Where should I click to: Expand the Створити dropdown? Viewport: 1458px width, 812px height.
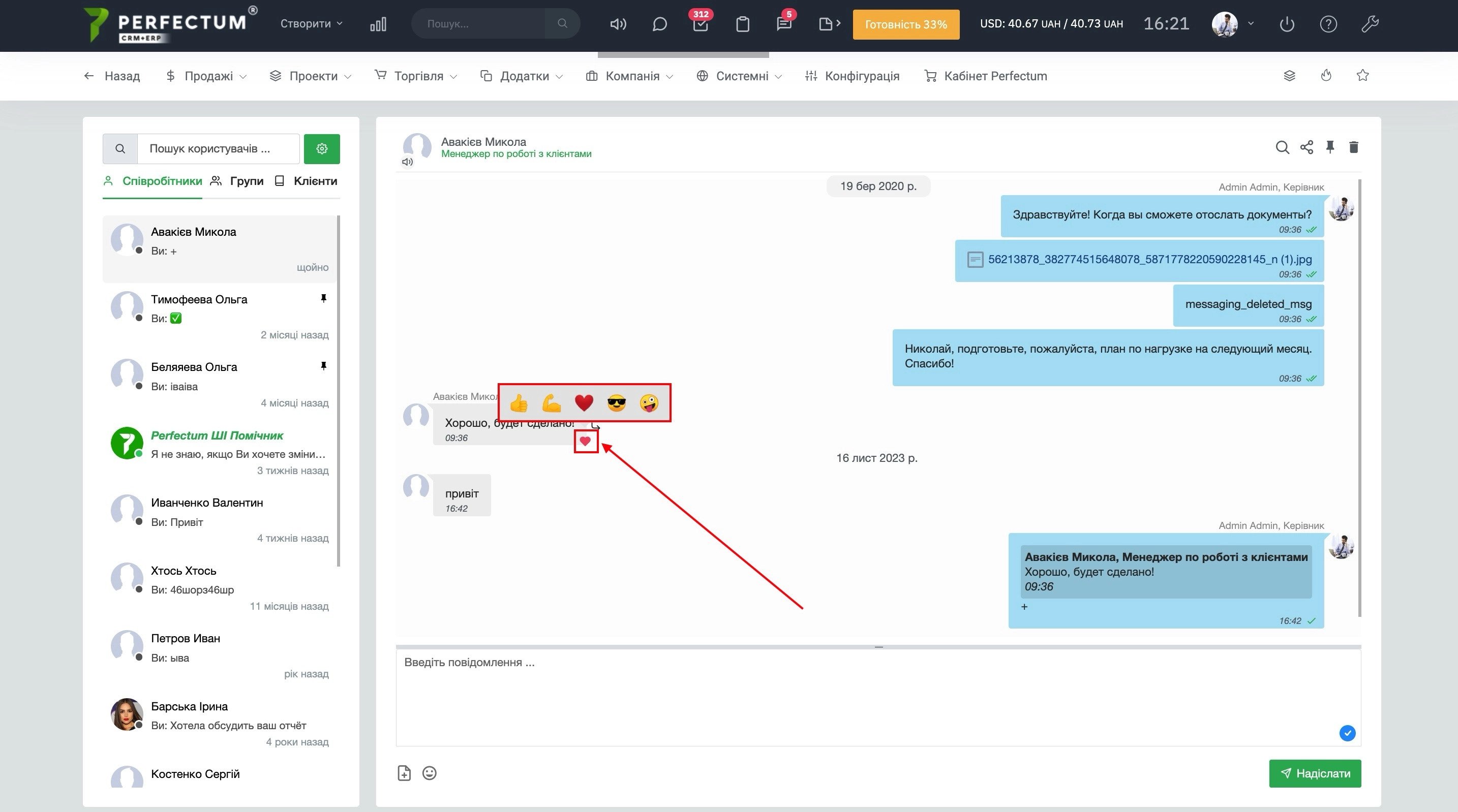(x=311, y=24)
